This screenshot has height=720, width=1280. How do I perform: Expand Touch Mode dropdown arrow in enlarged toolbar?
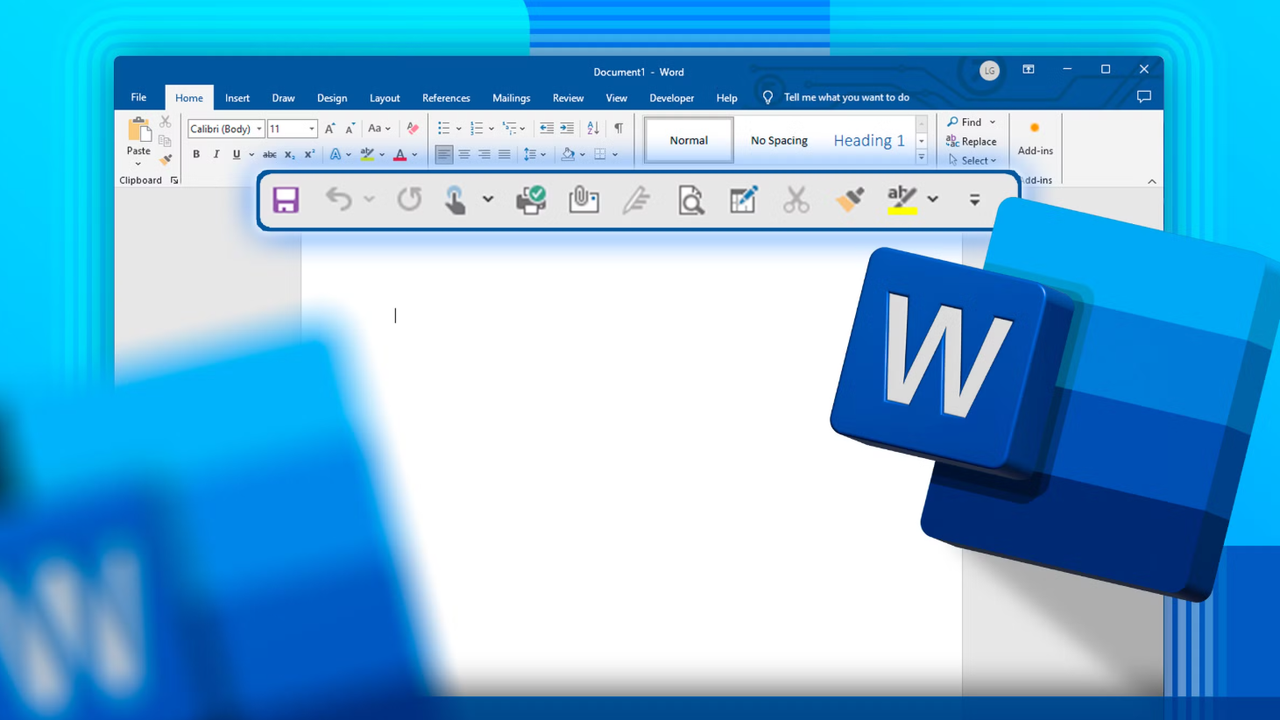point(488,199)
